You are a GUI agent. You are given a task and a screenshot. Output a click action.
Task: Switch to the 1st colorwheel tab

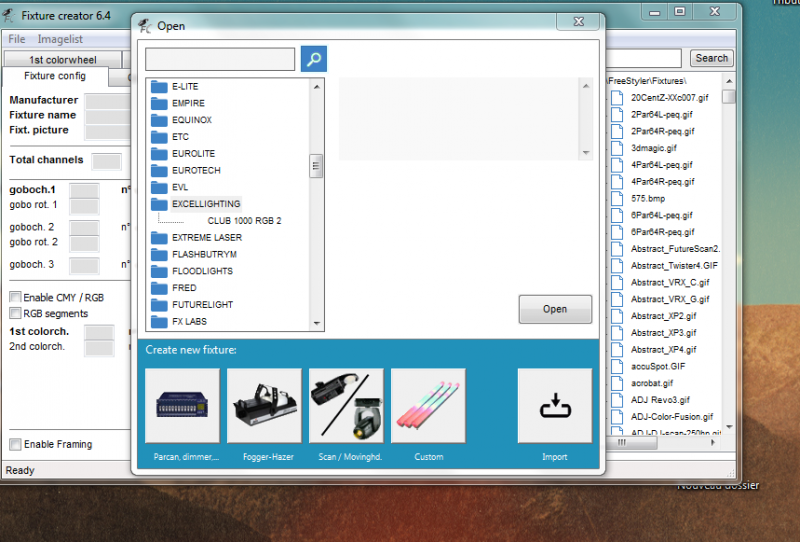click(63, 60)
